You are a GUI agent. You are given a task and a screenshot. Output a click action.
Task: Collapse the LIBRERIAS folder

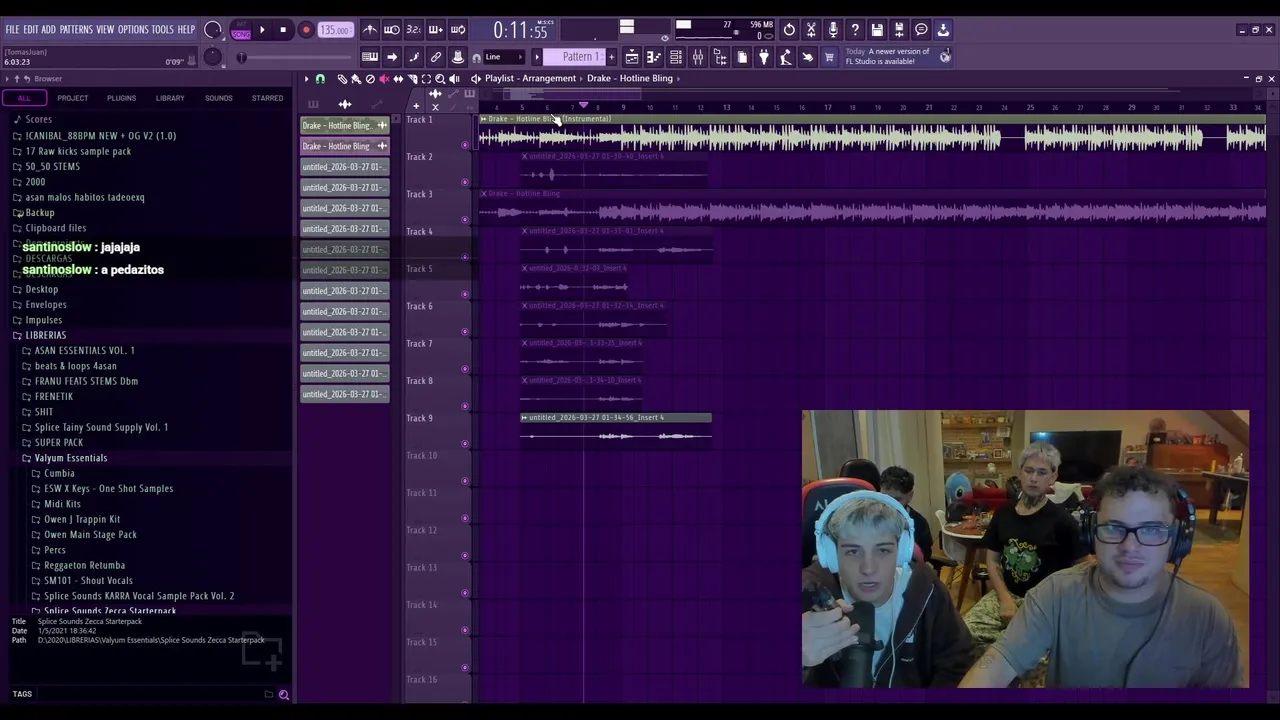click(45, 335)
